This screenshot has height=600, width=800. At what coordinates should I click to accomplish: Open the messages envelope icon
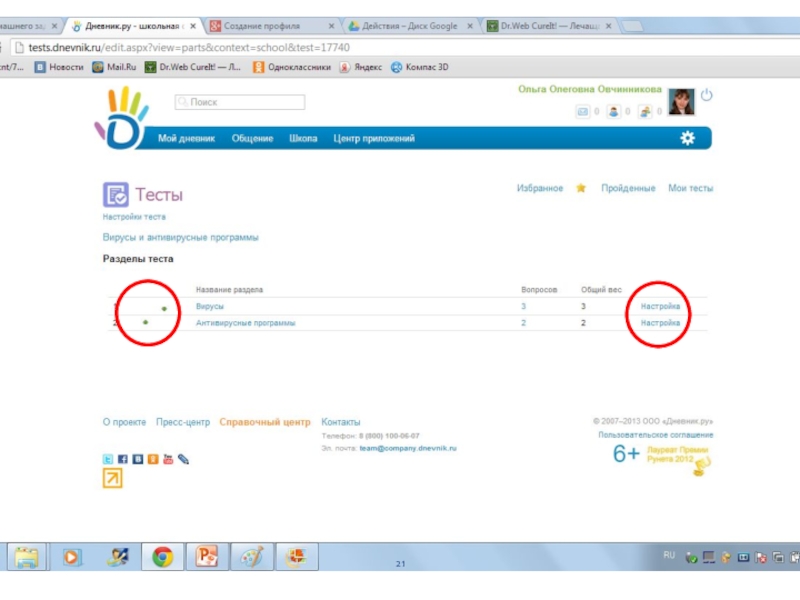tap(581, 112)
